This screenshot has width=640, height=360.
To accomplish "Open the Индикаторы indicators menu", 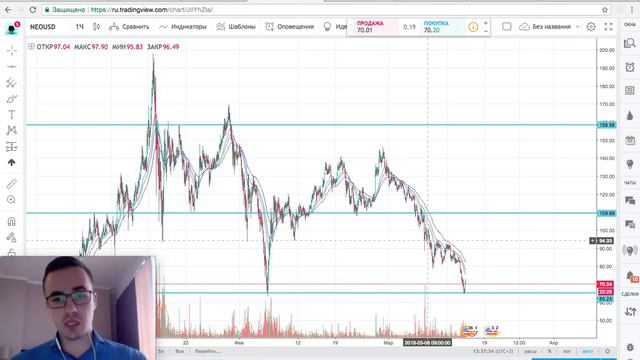I will click(x=183, y=27).
